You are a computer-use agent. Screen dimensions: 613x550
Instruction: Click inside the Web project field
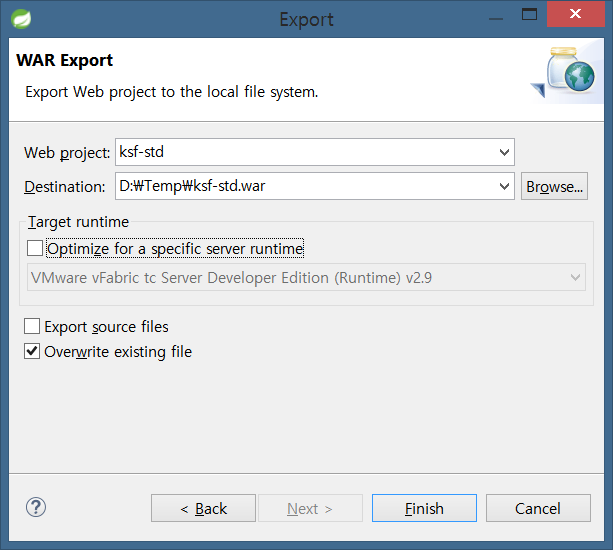[x=306, y=152]
